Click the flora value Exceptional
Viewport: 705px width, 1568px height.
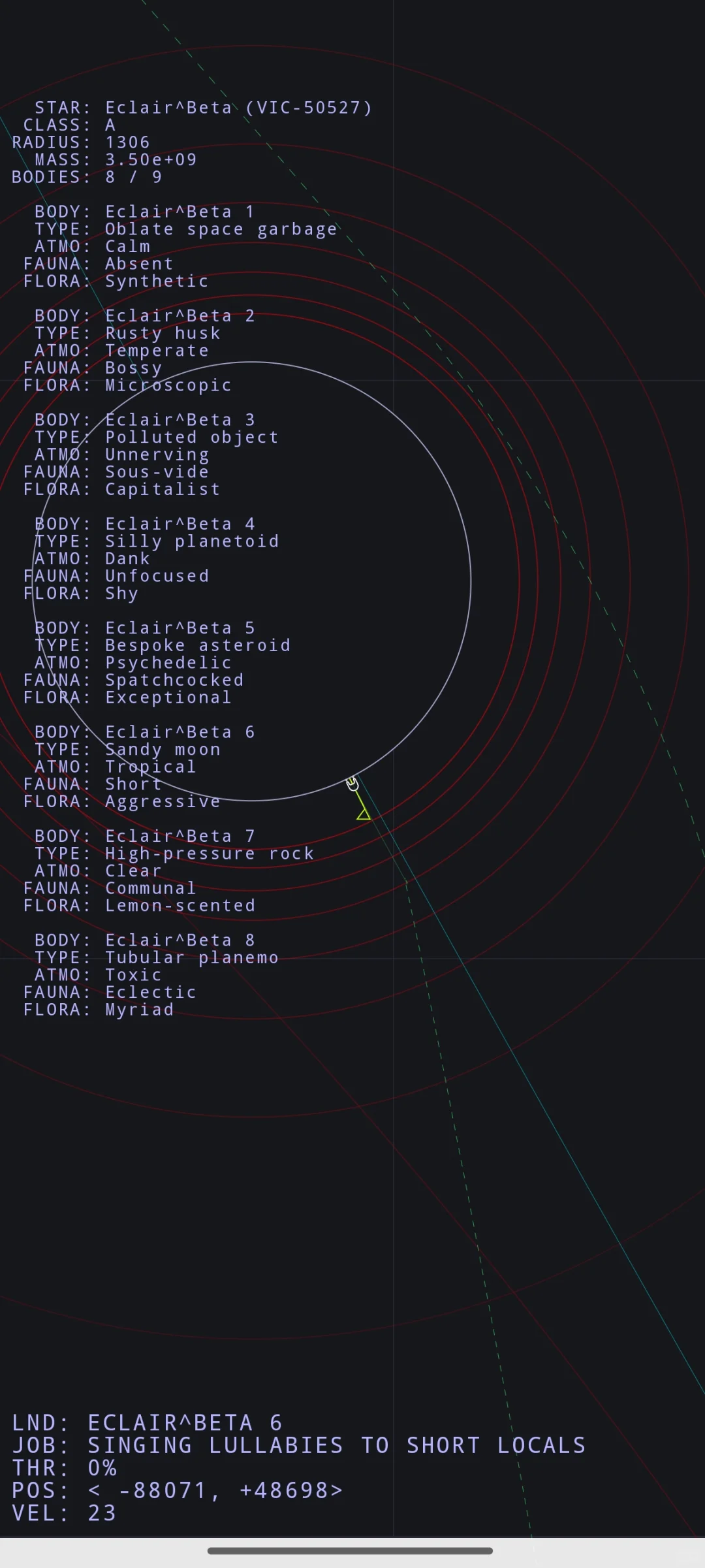coord(168,697)
